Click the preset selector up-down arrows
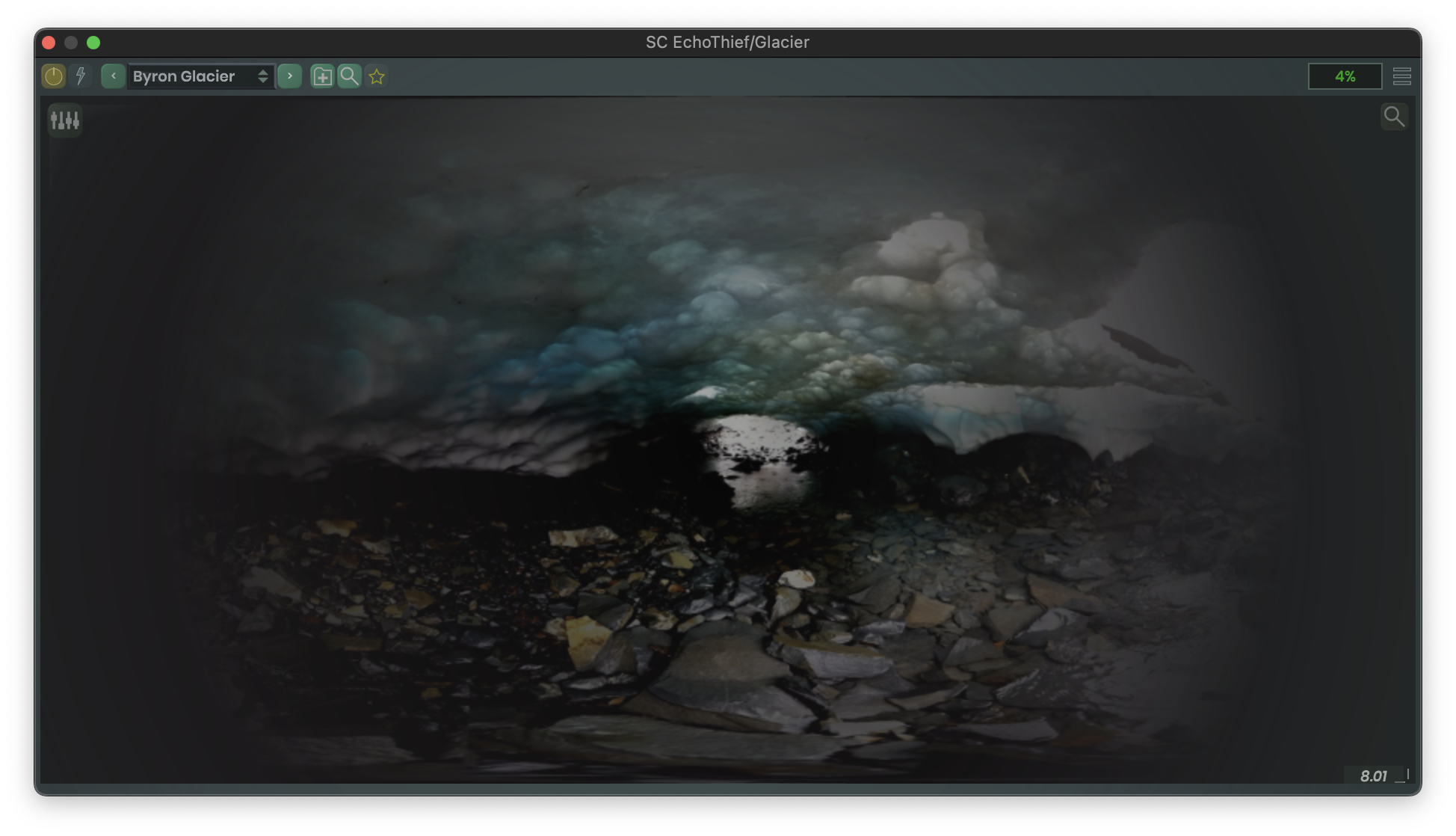Screen dimensions: 1456x836 [263, 76]
